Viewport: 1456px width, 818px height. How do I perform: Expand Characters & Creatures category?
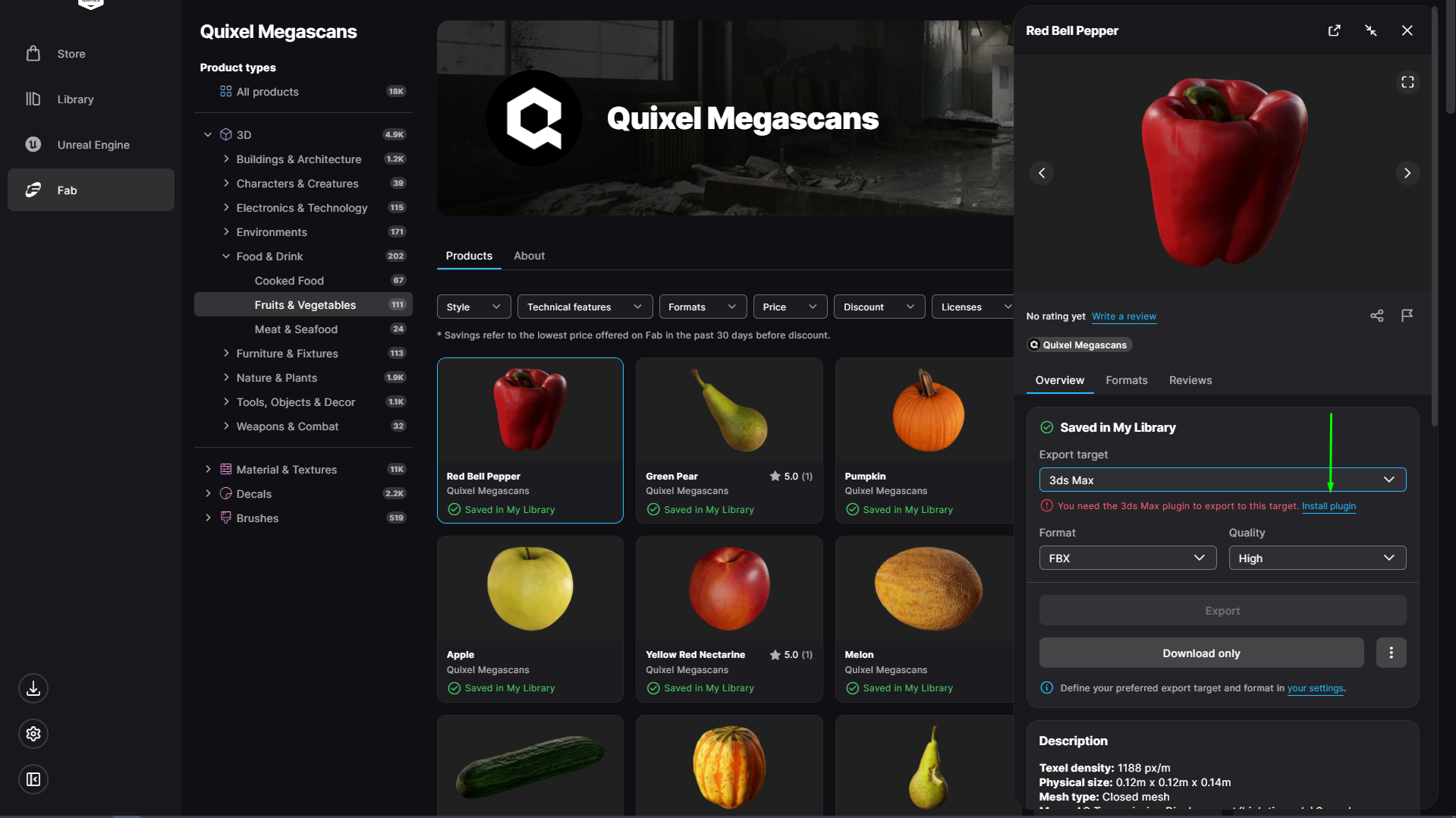tap(226, 184)
